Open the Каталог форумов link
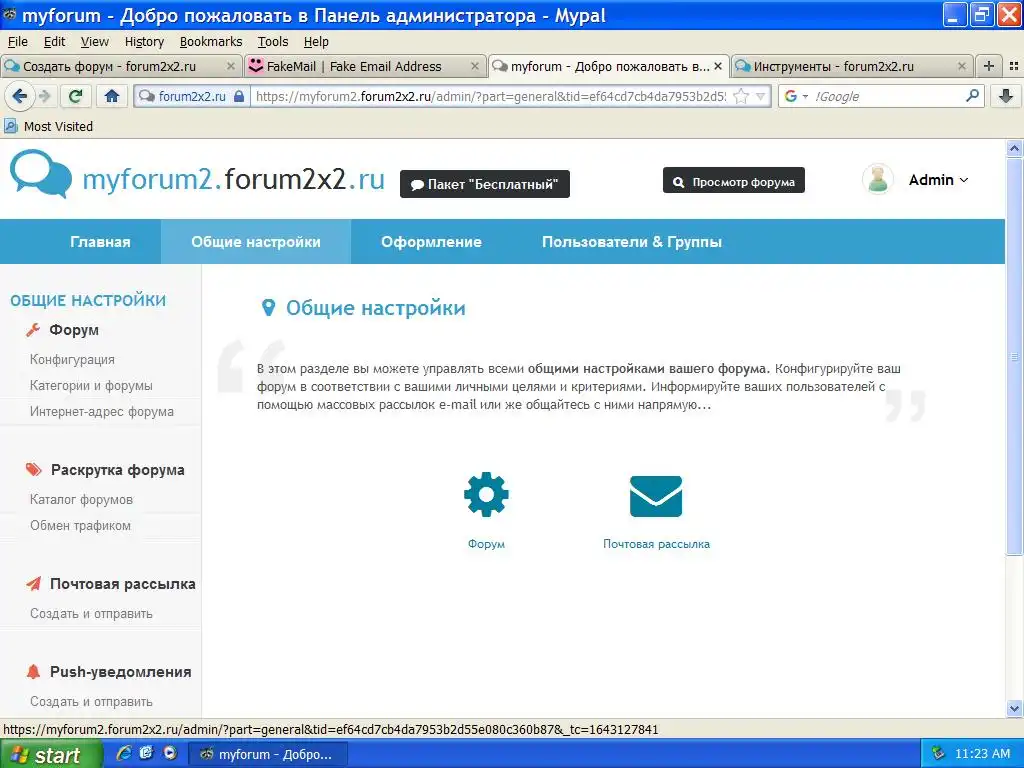Viewport: 1024px width, 768px height. point(81,499)
